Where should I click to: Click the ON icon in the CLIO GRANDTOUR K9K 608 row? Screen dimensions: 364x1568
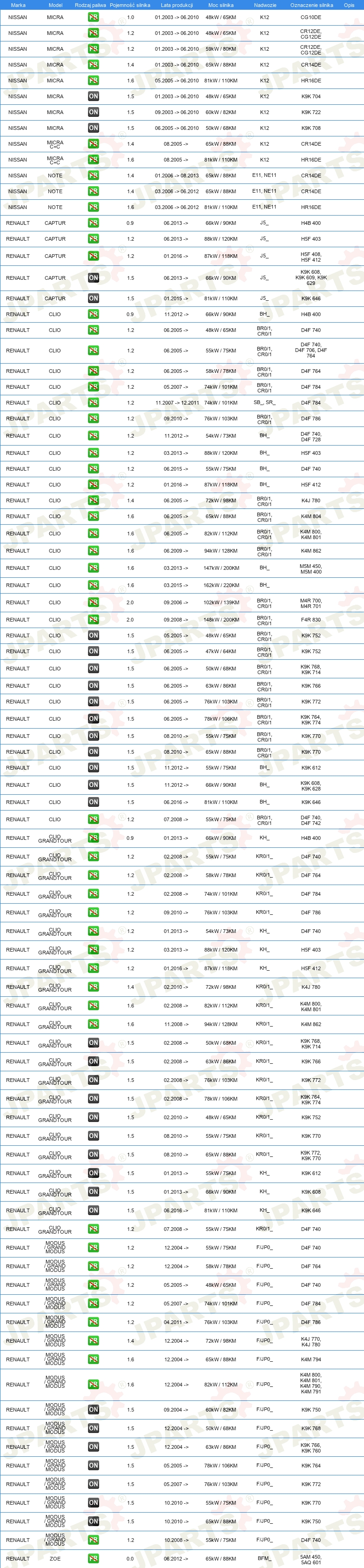(93, 1192)
